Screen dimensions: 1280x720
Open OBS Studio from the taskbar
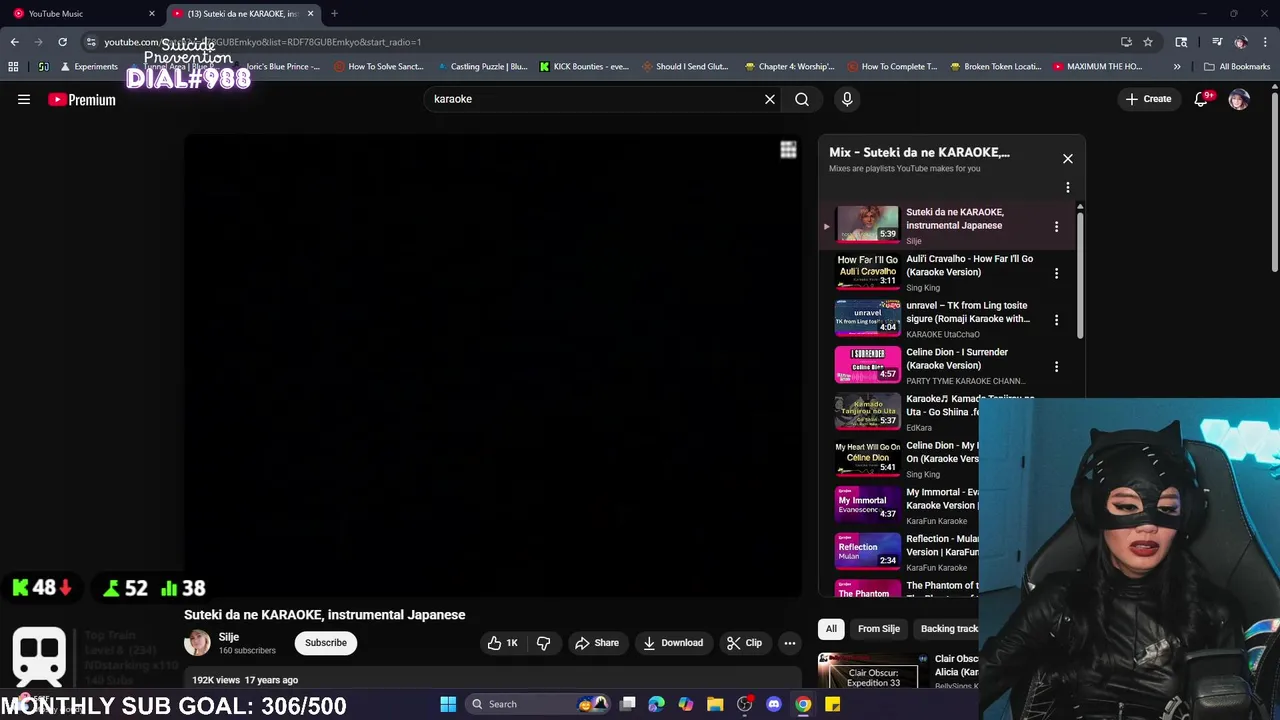click(x=744, y=704)
